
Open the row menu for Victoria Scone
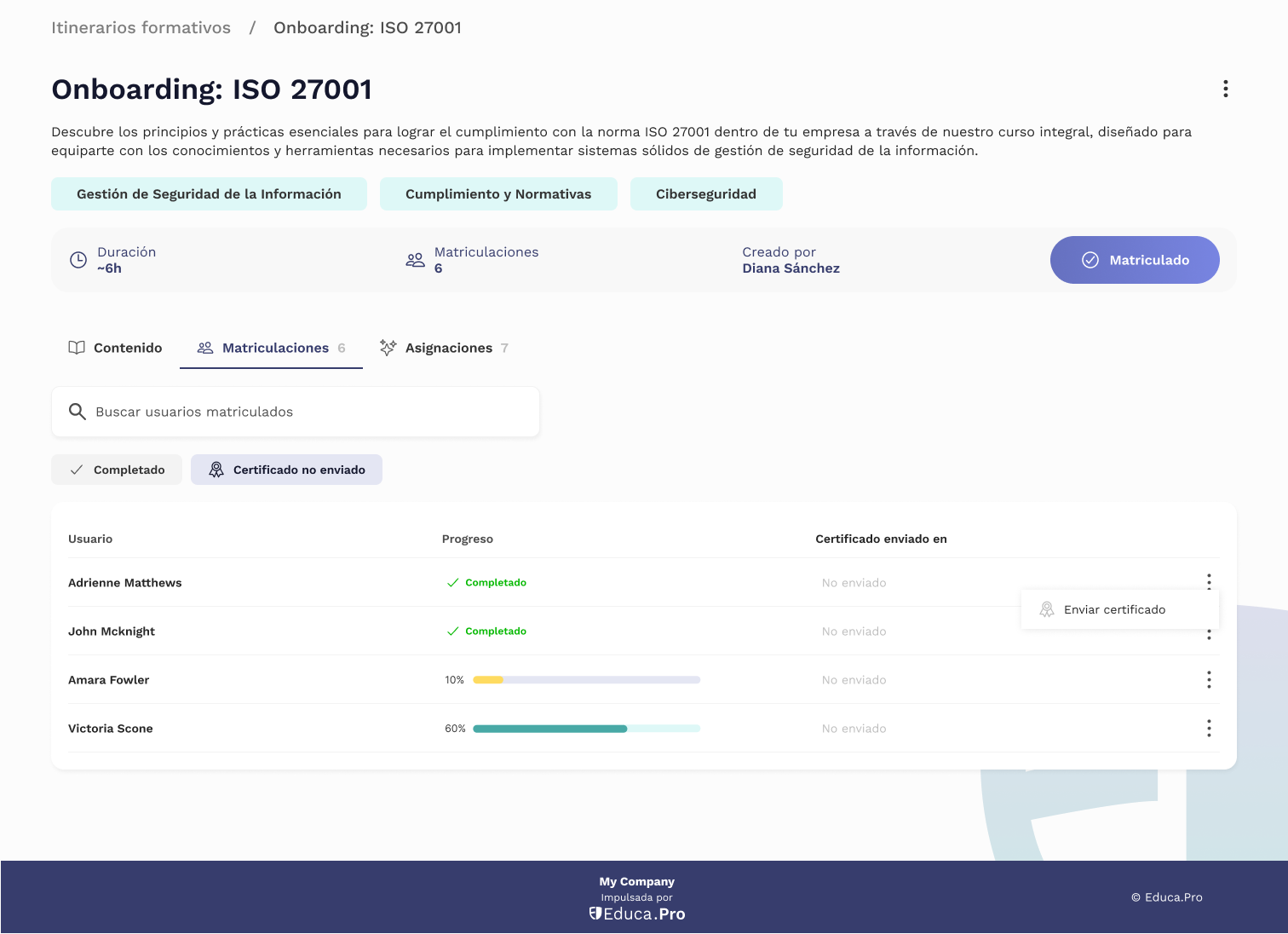coord(1209,728)
